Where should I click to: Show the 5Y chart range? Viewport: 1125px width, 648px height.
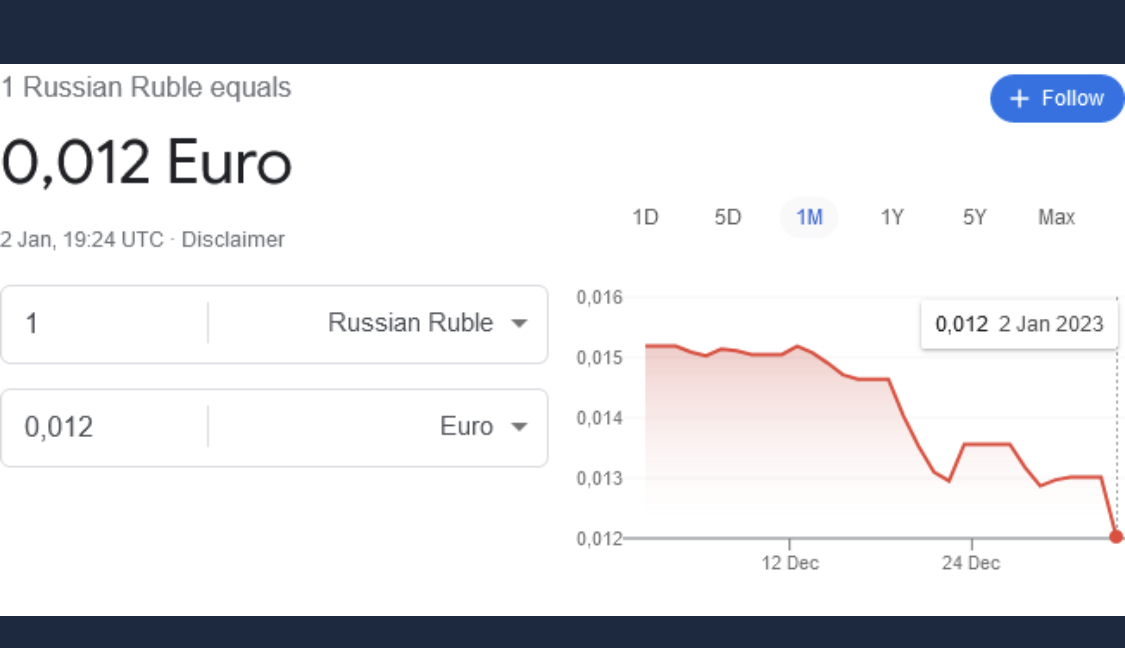974,217
